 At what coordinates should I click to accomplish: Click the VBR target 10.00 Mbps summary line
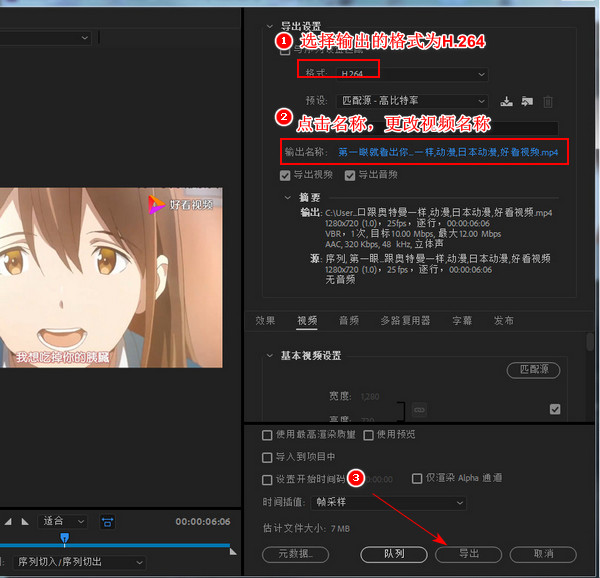[x=413, y=233]
